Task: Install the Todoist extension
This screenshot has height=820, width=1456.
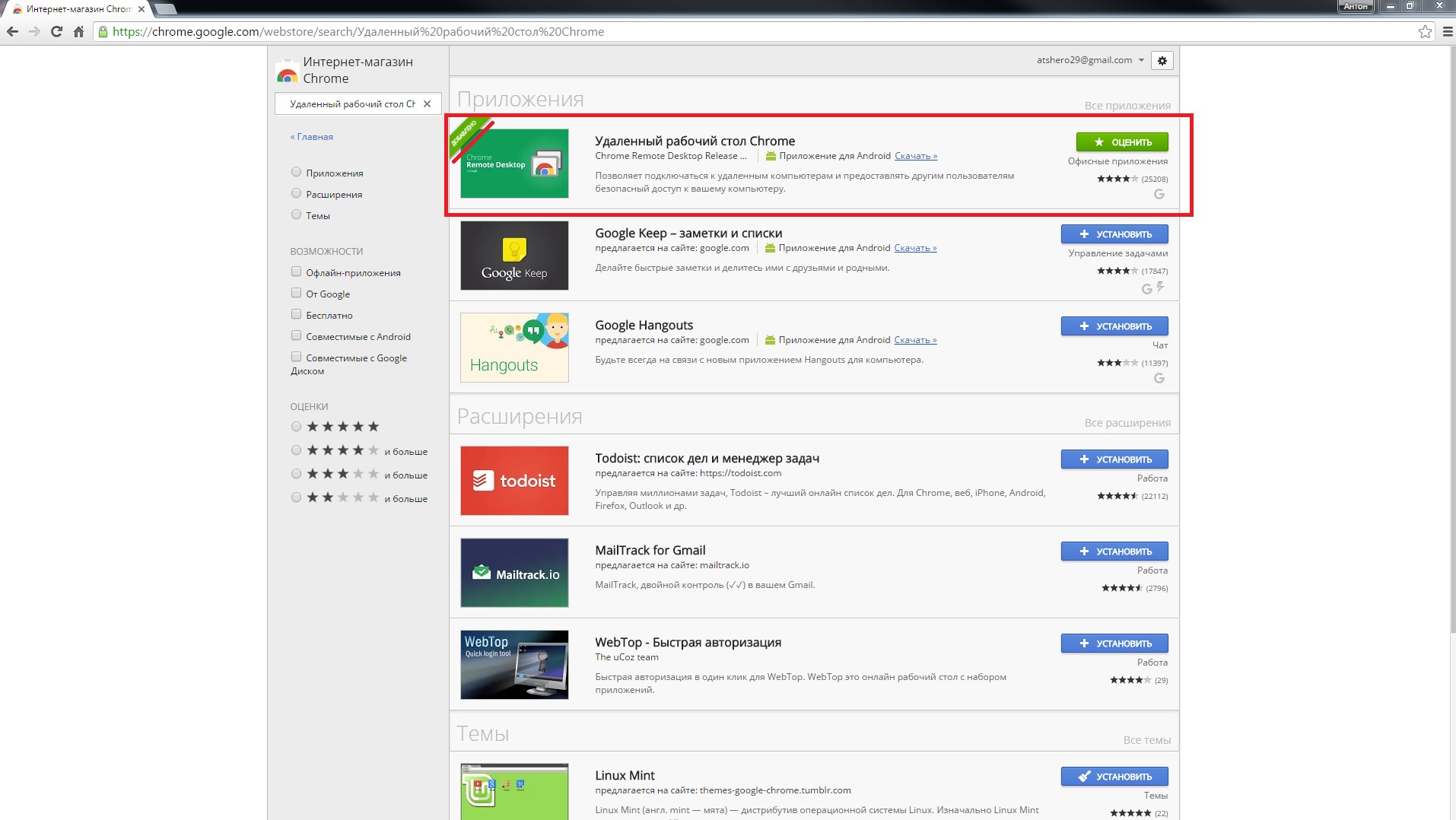Action: (1114, 459)
